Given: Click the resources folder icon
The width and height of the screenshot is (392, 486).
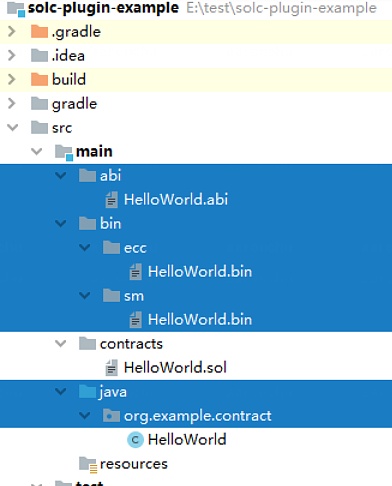Looking at the screenshot, I should click(x=88, y=464).
